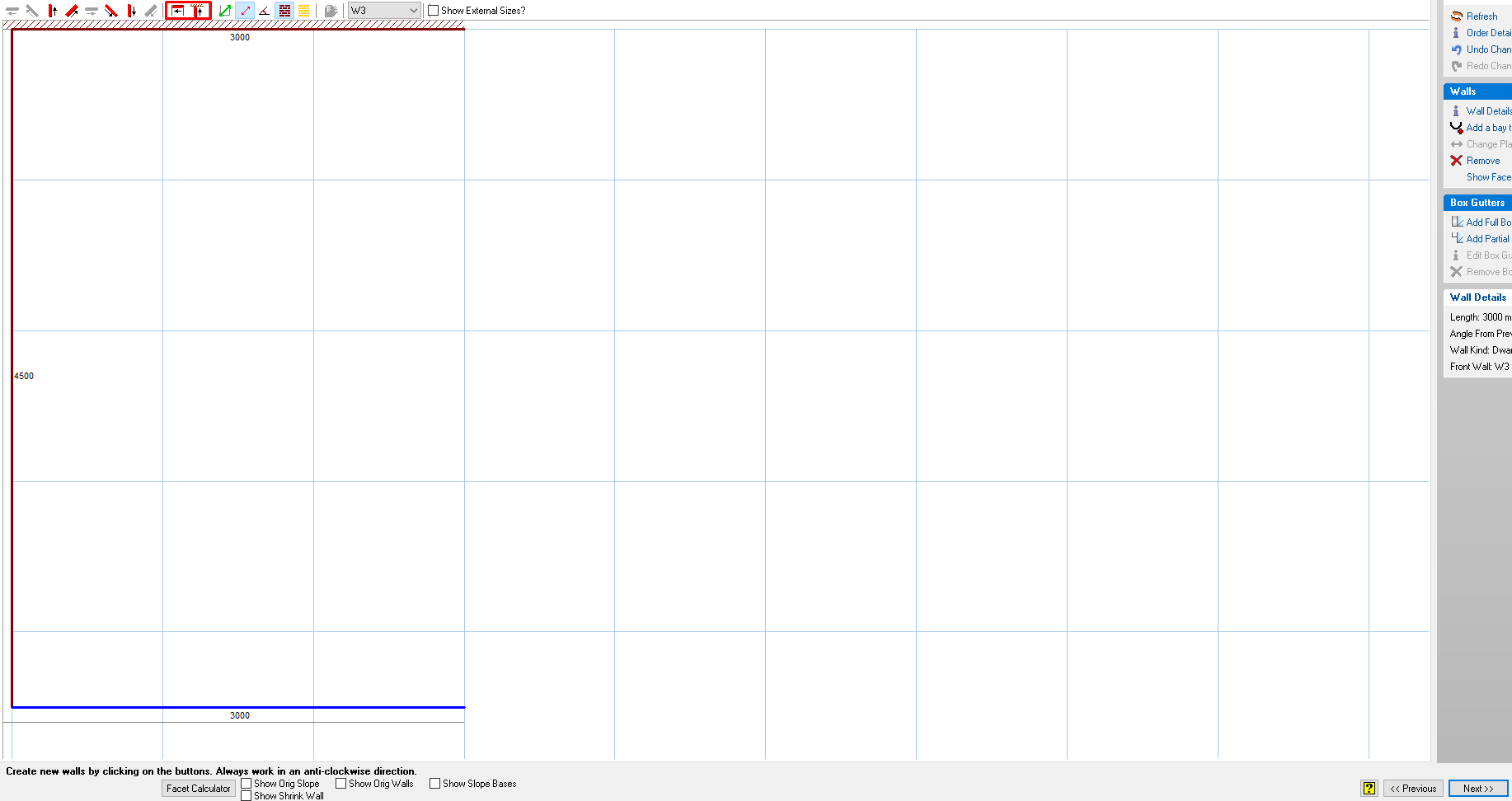Select the red vertical wall downward tool

(131, 11)
